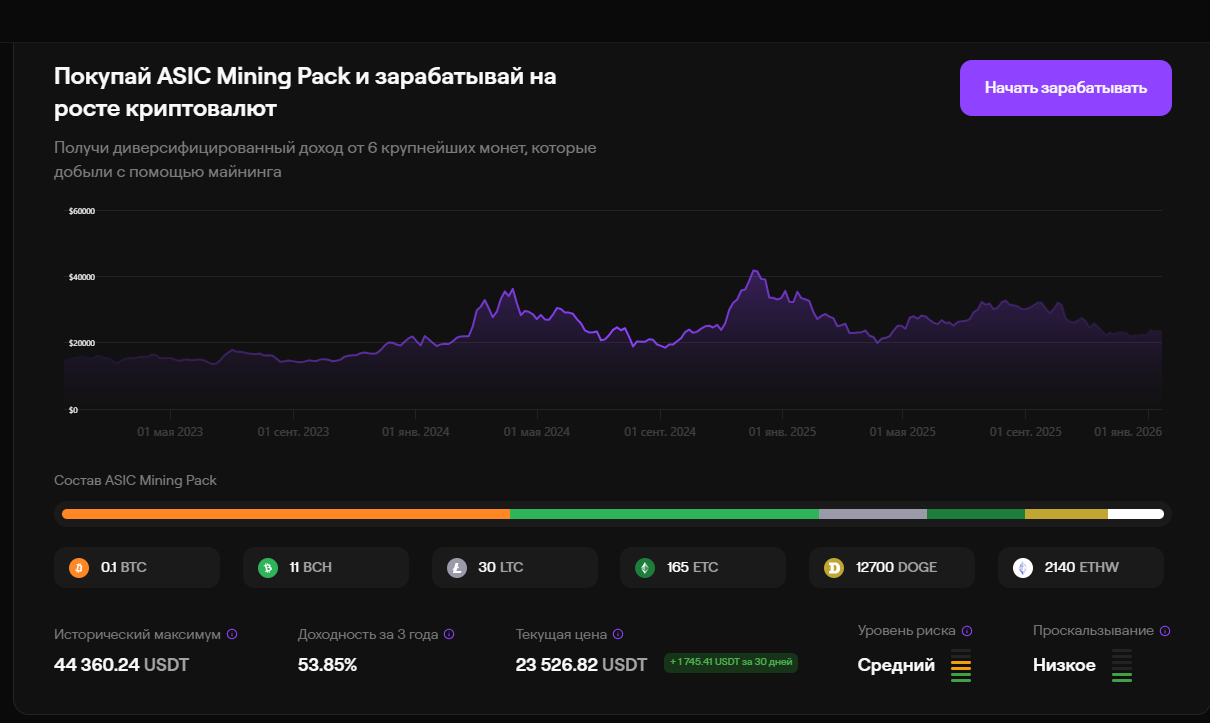Click the yellow Dogecoin coin icon
1210x723 pixels.
[834, 568]
